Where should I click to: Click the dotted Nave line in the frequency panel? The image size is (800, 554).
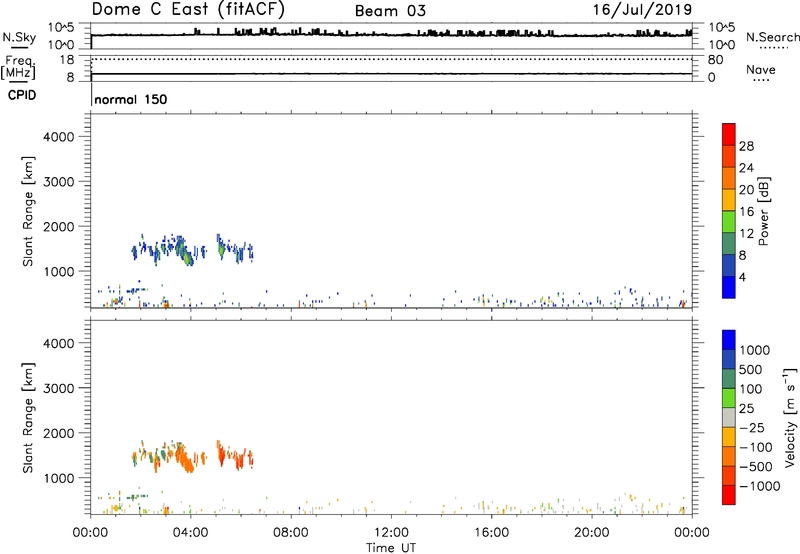pyautogui.click(x=391, y=59)
